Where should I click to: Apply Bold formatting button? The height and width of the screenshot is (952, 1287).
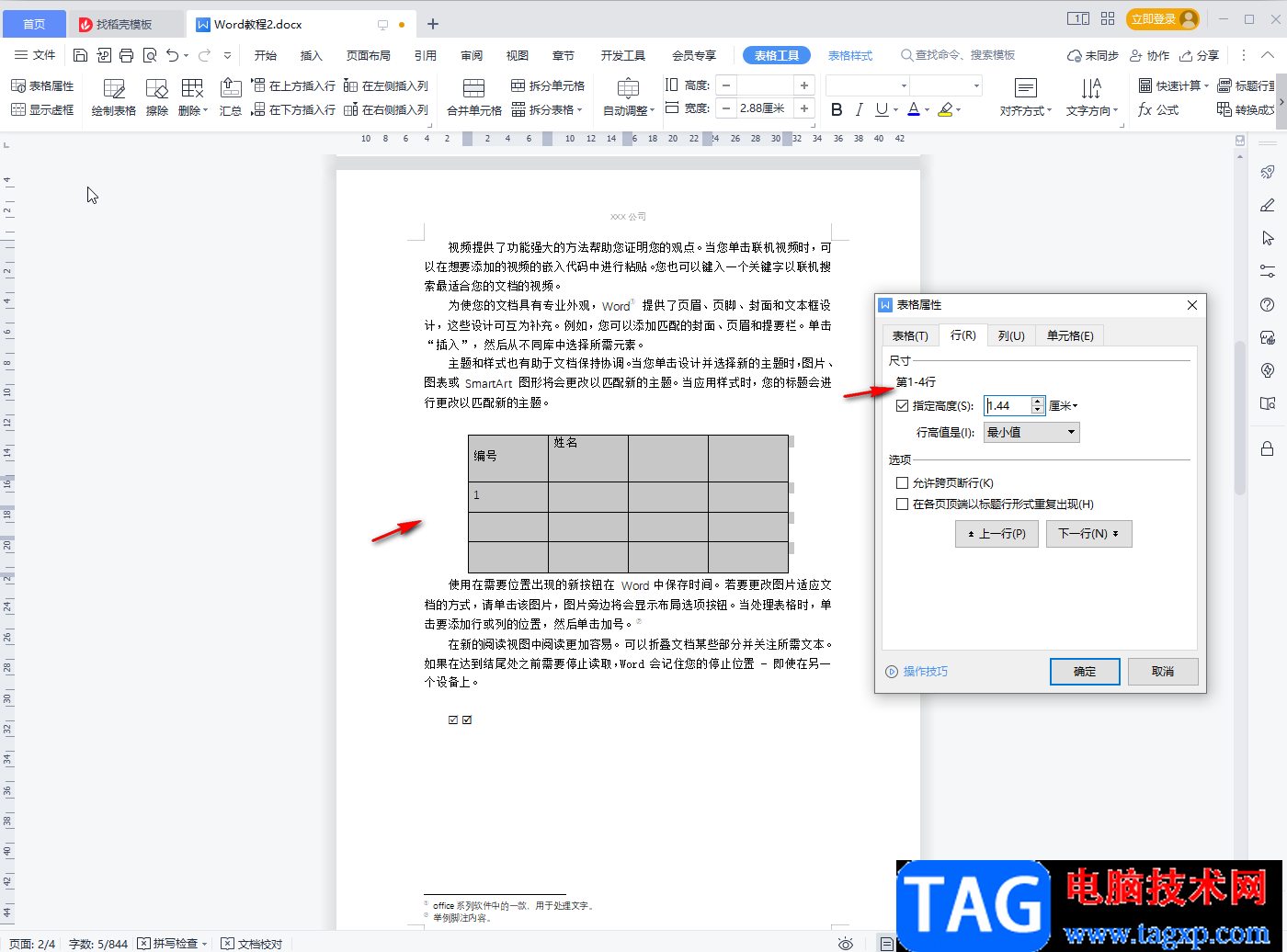837,109
